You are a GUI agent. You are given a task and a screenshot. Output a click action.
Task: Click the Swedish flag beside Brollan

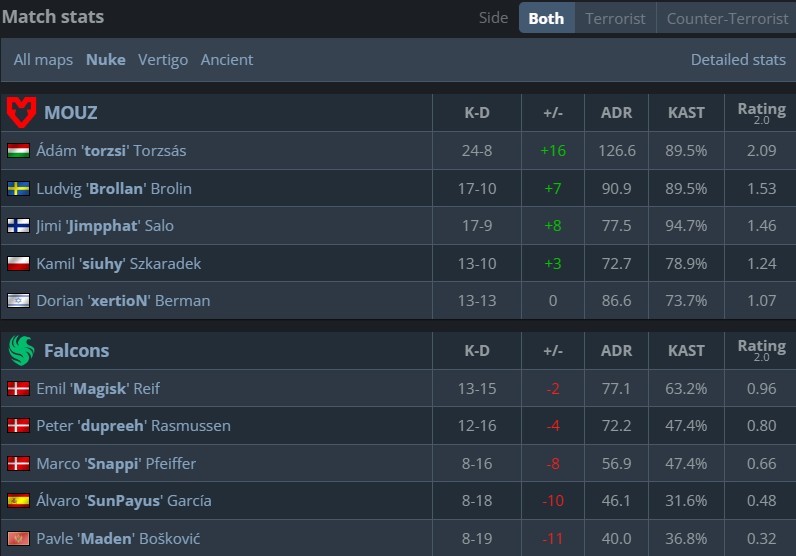(18, 188)
